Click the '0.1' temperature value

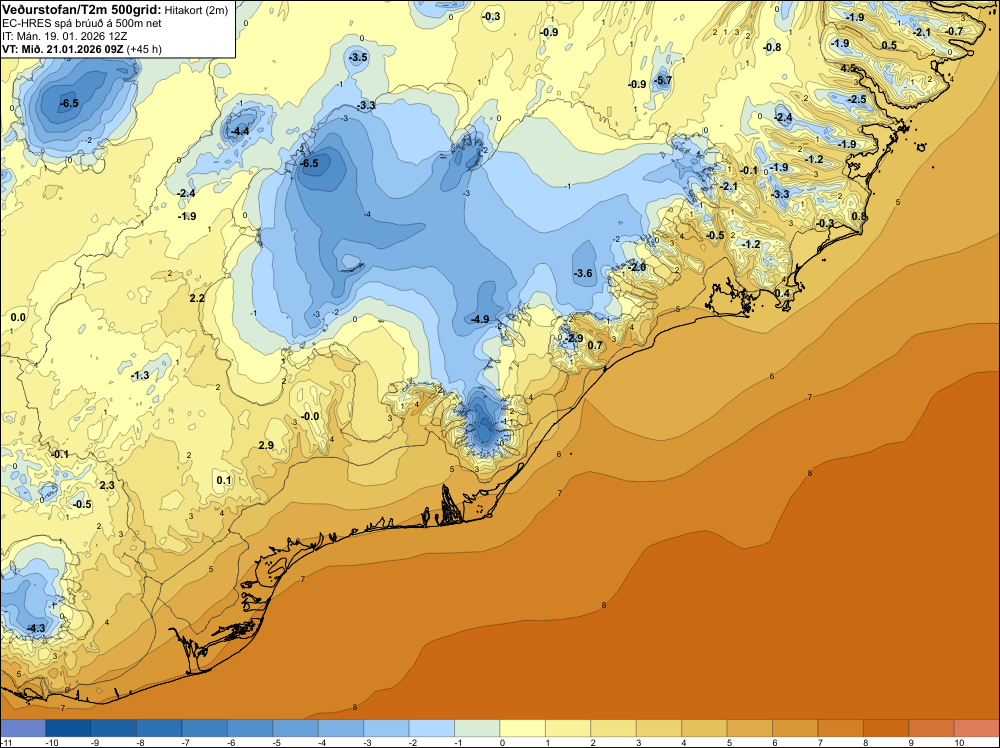(x=224, y=481)
